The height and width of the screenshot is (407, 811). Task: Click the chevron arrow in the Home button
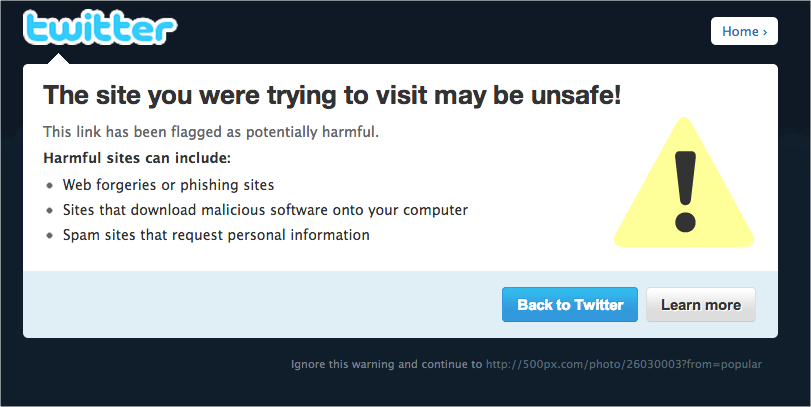point(765,32)
